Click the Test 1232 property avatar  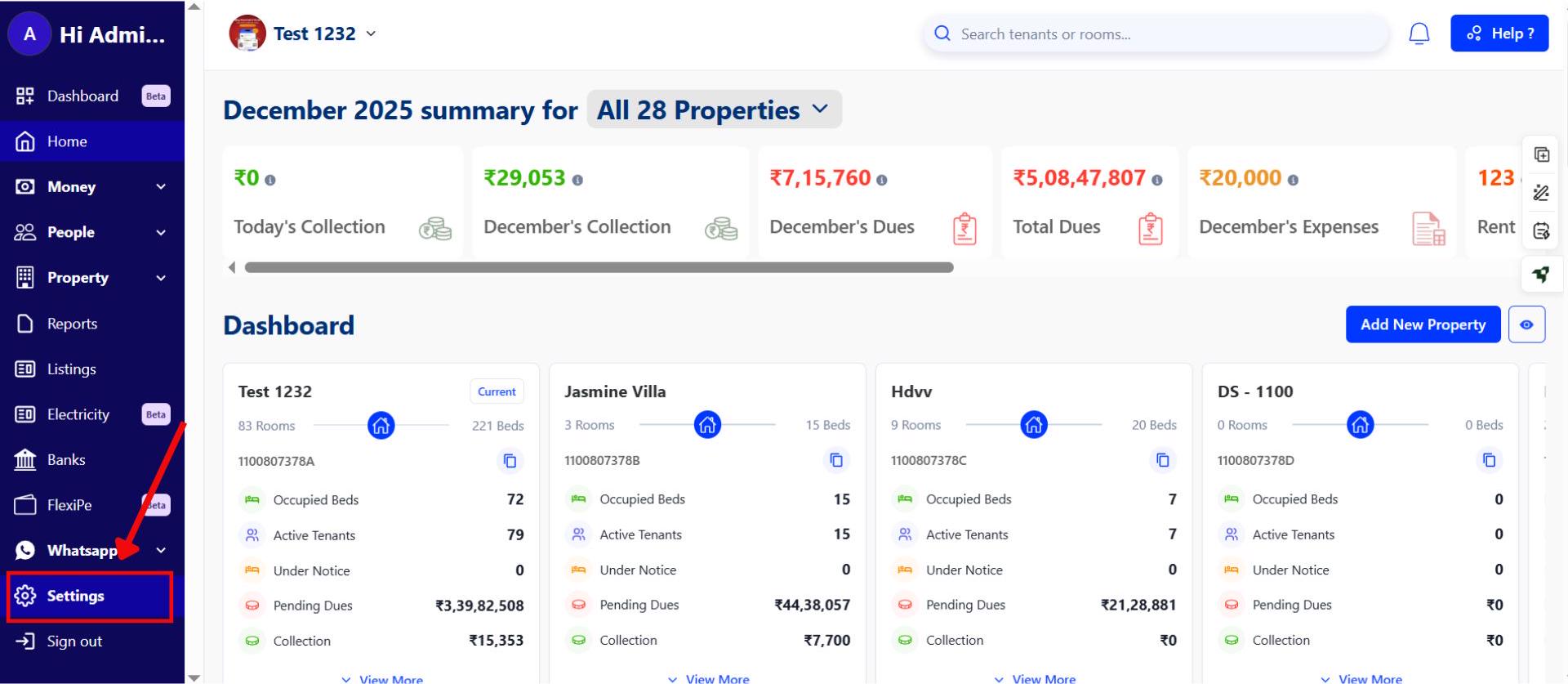coord(247,34)
